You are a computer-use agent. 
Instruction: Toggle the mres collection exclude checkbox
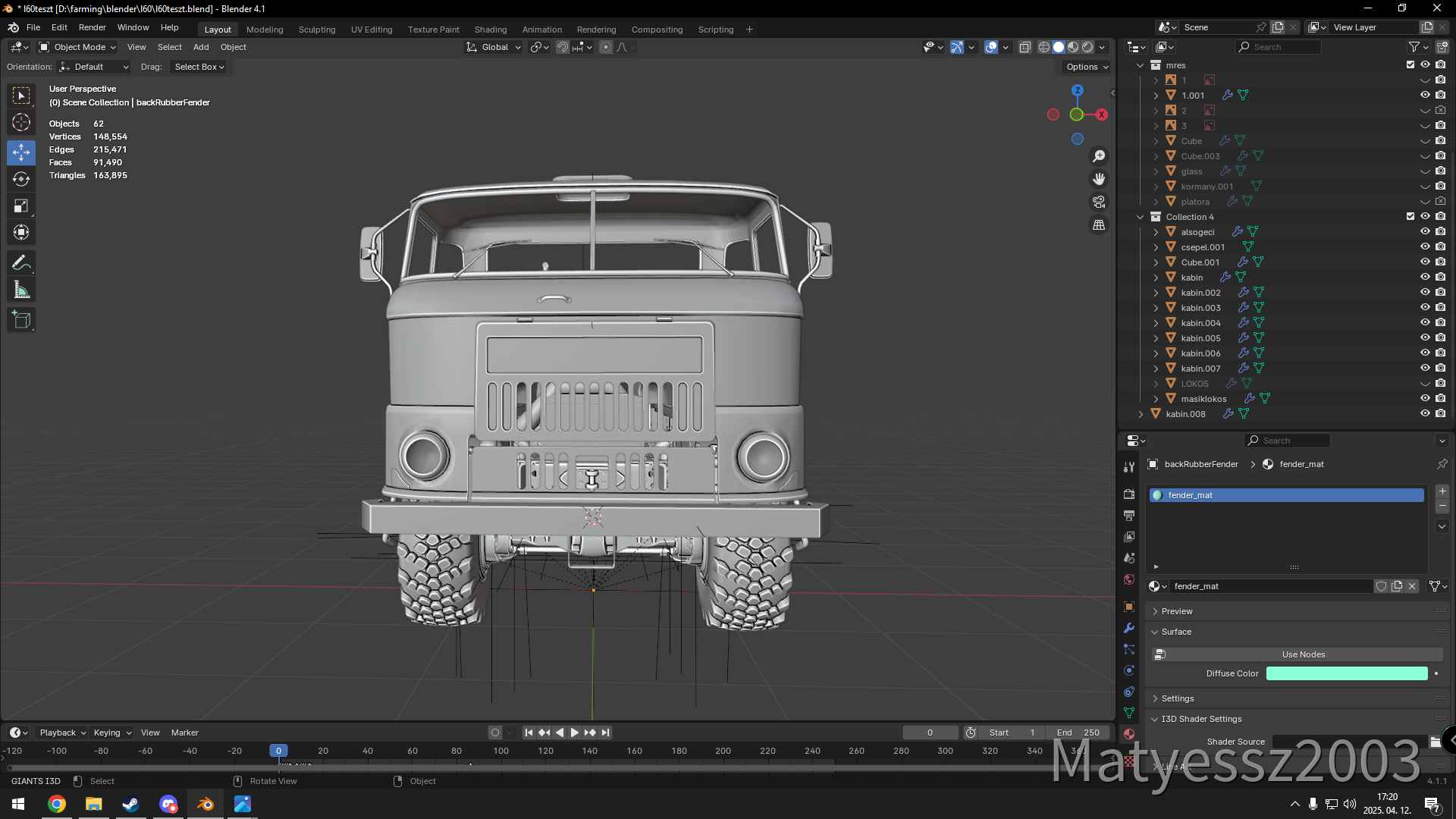click(x=1410, y=64)
